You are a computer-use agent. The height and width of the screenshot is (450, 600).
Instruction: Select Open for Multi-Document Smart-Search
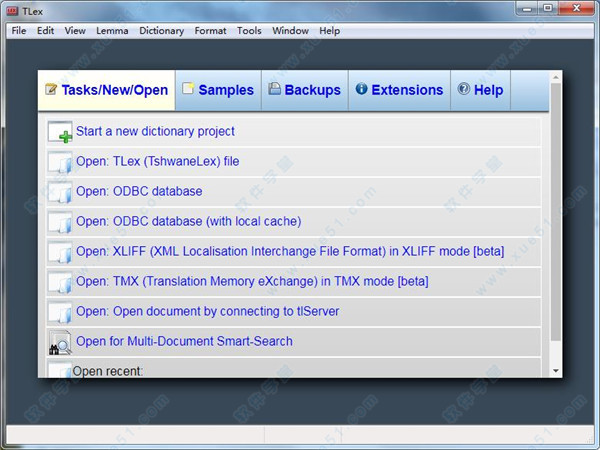click(184, 341)
